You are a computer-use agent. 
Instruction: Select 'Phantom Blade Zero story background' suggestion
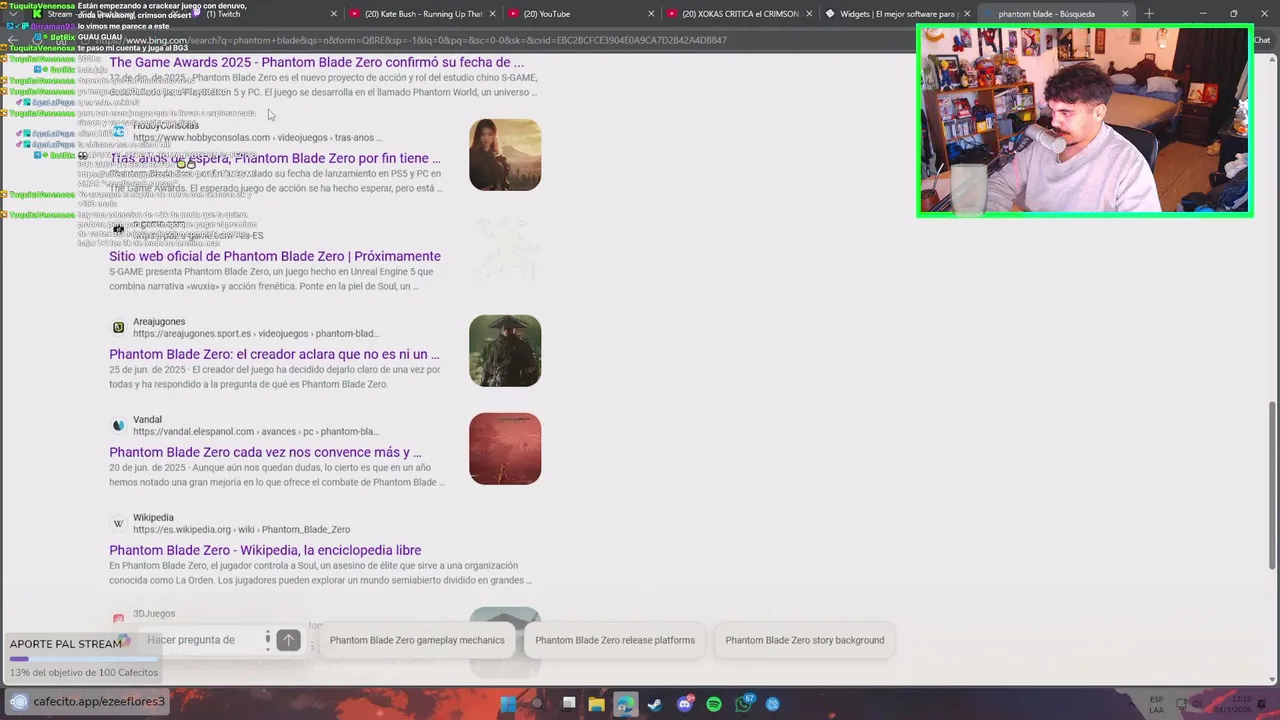click(805, 640)
